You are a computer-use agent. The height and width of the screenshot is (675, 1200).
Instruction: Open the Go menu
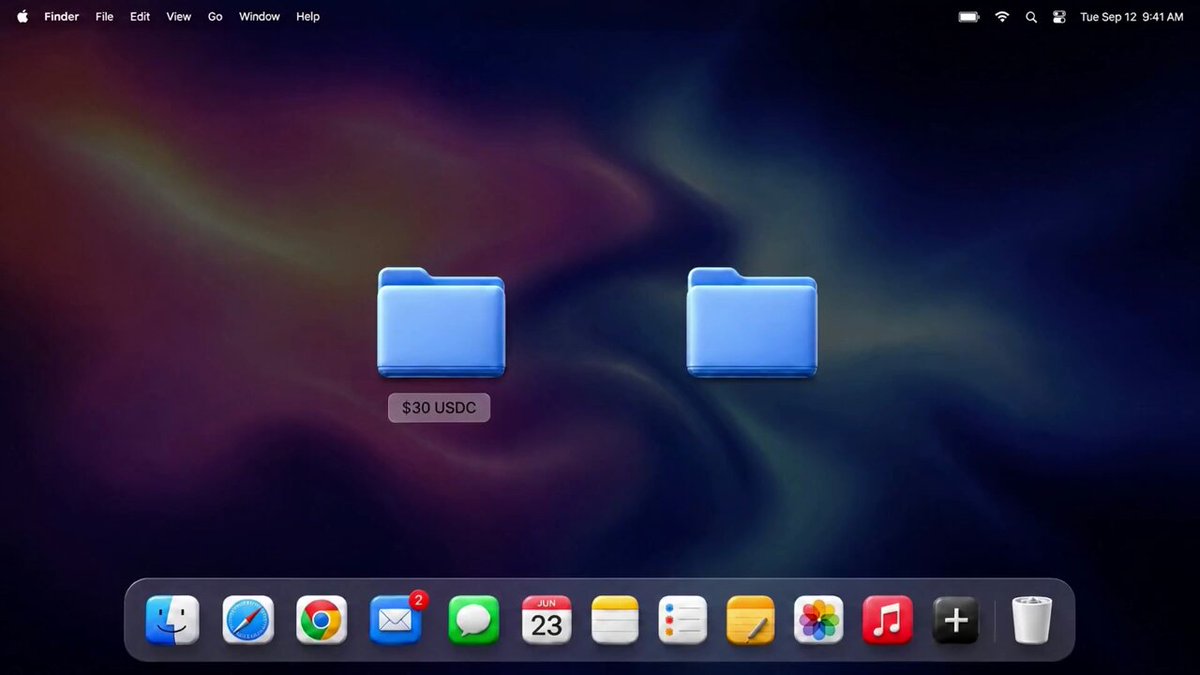[x=215, y=17]
